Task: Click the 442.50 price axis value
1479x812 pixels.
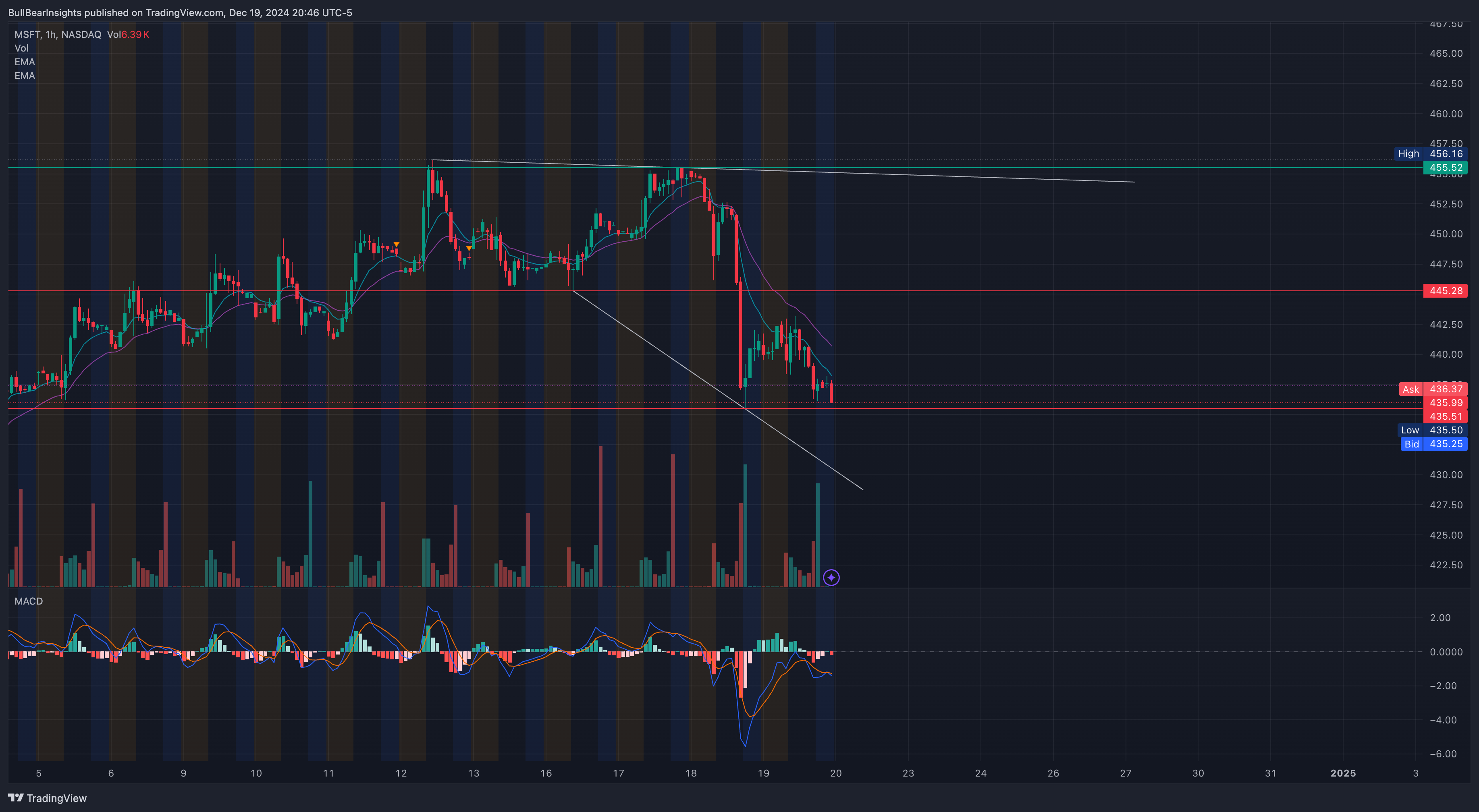Action: click(1446, 324)
